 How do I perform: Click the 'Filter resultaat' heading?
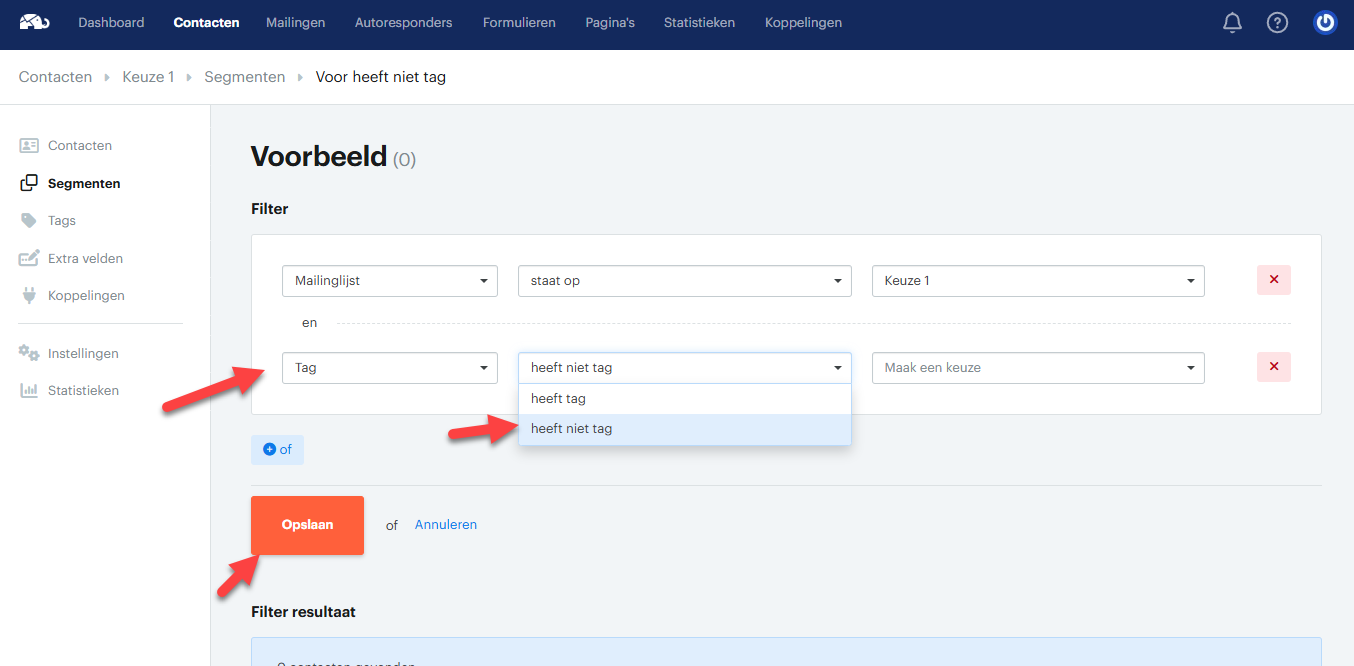pyautogui.click(x=303, y=611)
